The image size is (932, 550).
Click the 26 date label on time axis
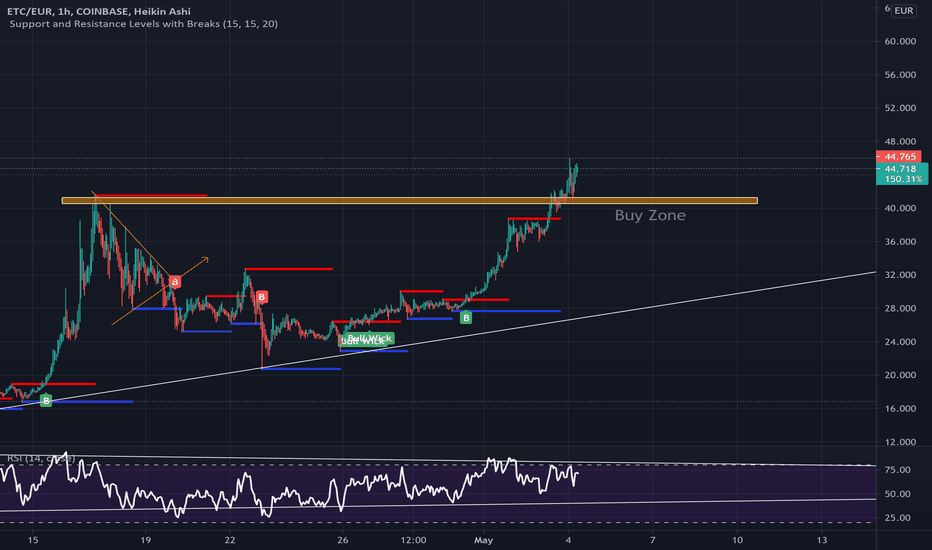(x=342, y=540)
